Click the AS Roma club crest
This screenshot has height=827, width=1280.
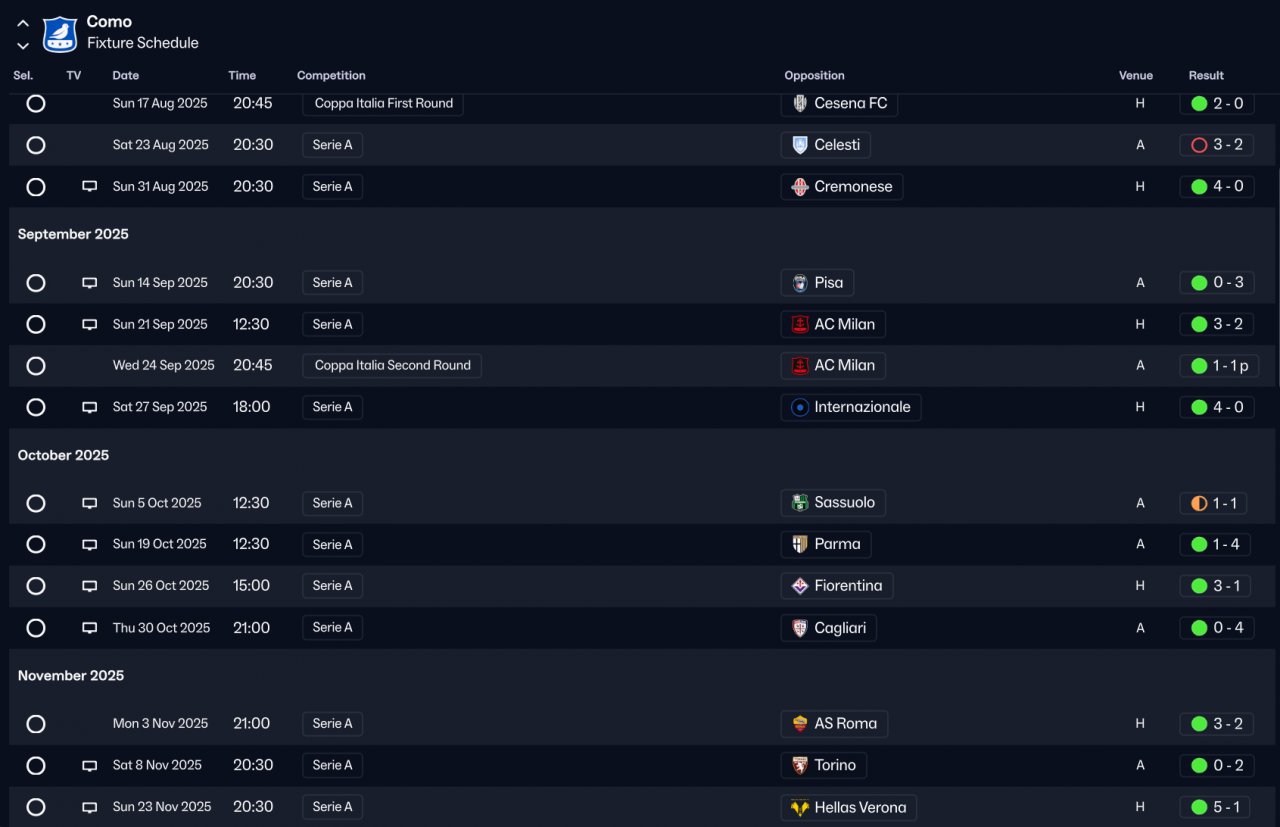click(800, 724)
